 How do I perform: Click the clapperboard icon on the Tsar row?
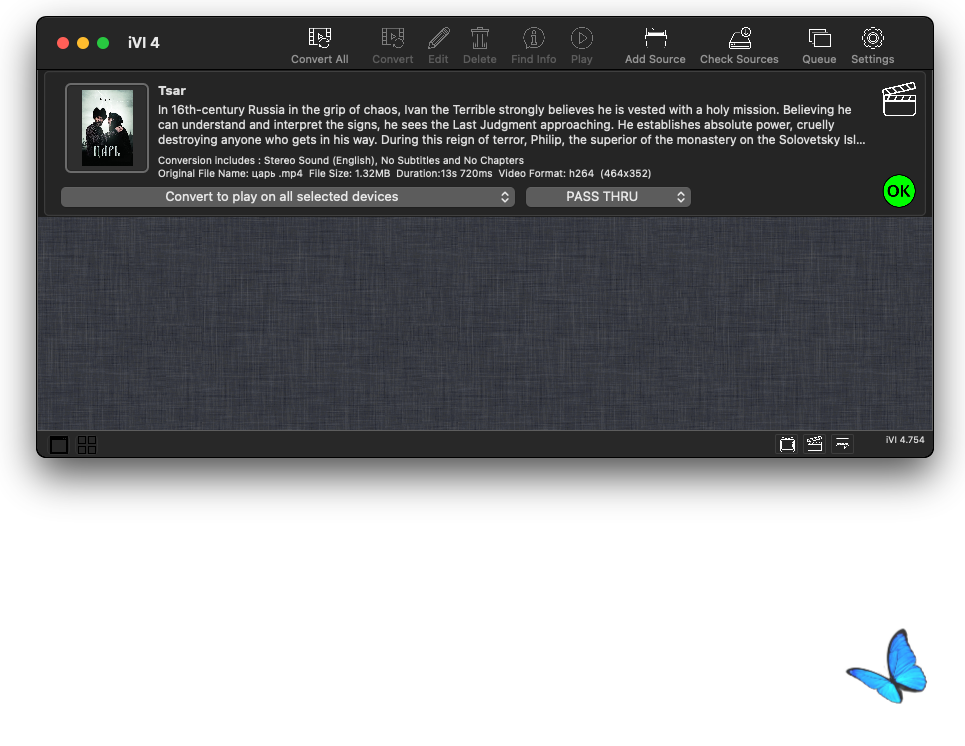tap(899, 99)
